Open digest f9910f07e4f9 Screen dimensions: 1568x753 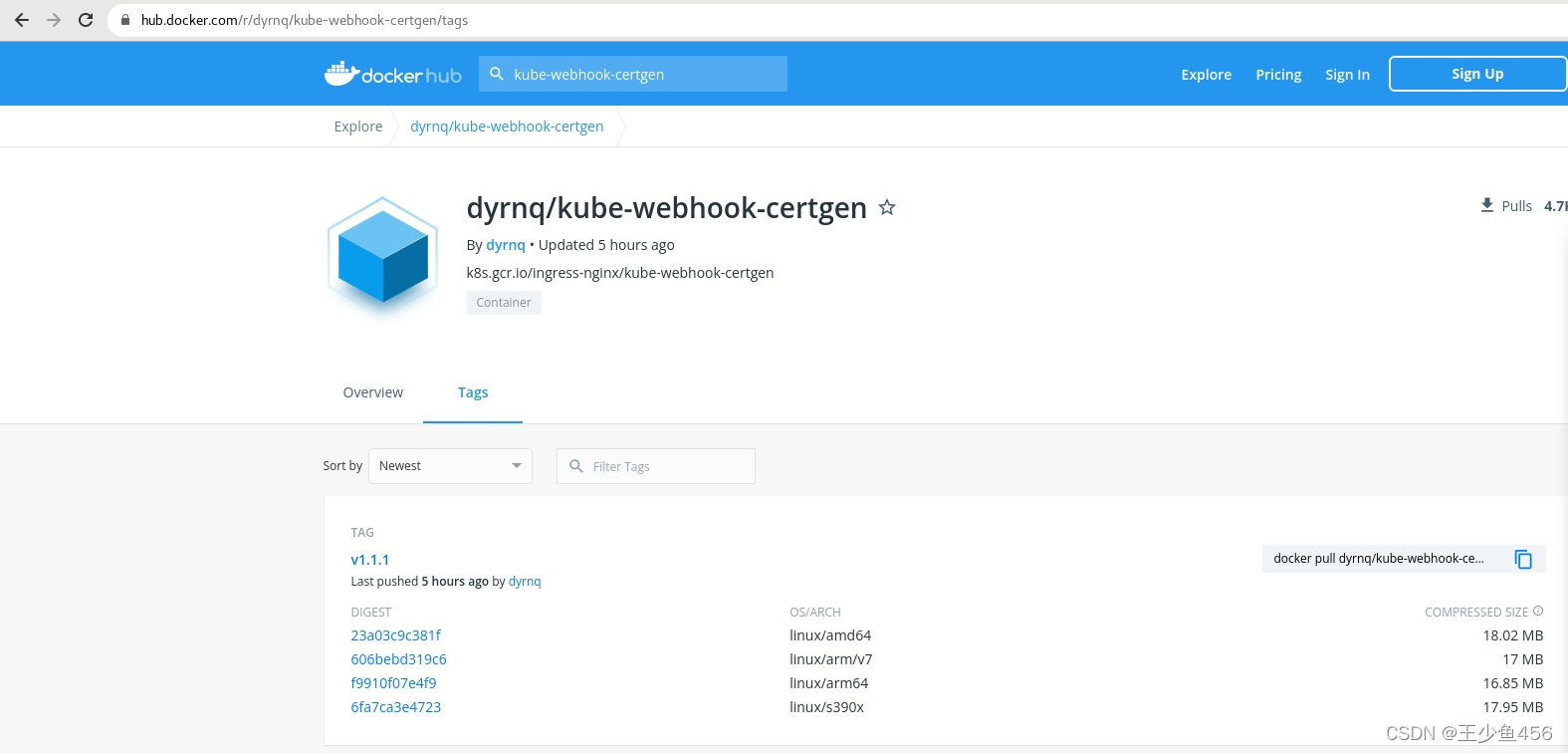[x=393, y=683]
